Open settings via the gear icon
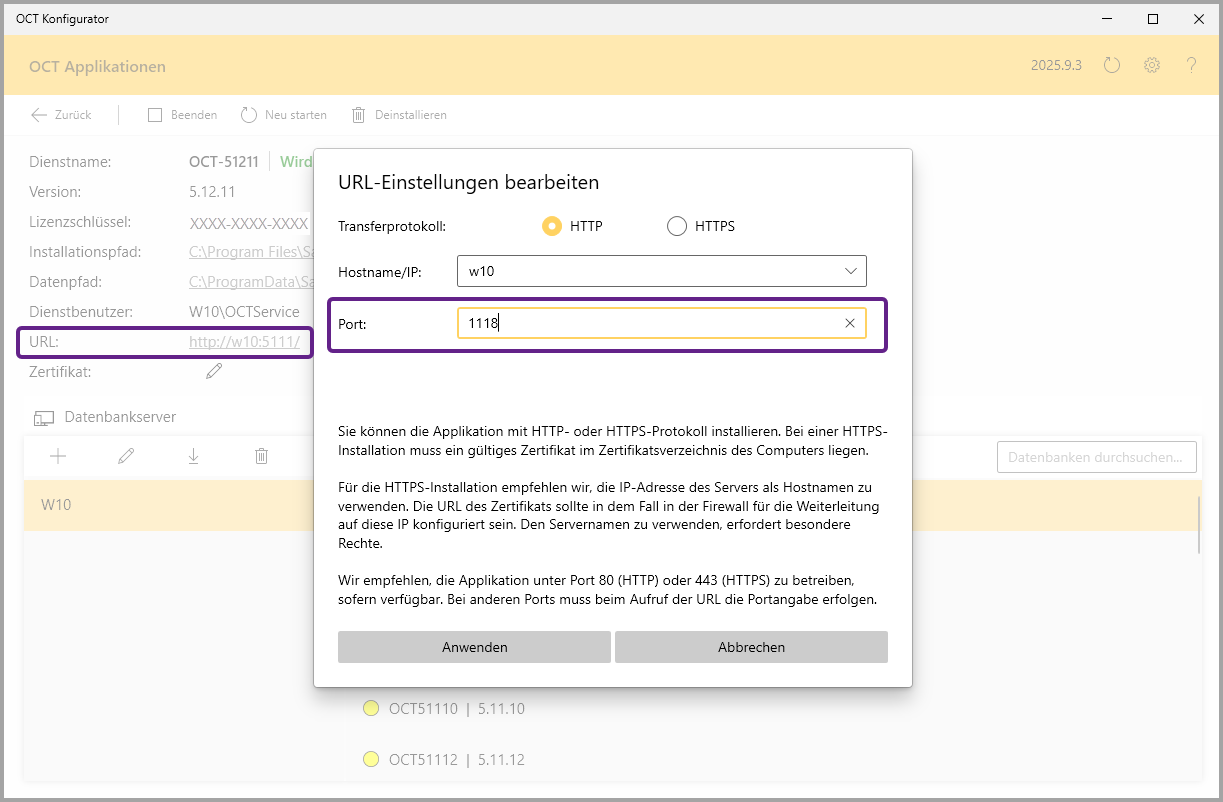This screenshot has width=1223, height=802. point(1152,66)
